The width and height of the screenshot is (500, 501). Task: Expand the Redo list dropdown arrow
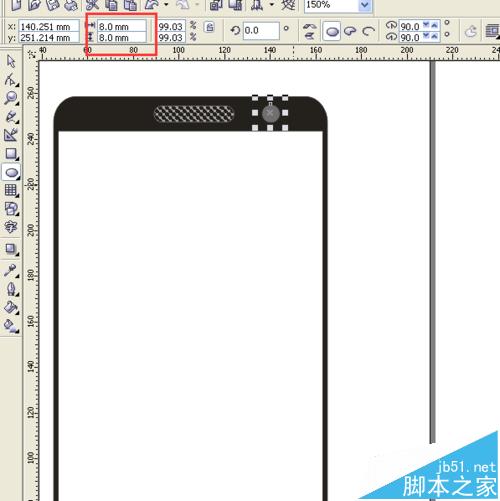coord(197,5)
